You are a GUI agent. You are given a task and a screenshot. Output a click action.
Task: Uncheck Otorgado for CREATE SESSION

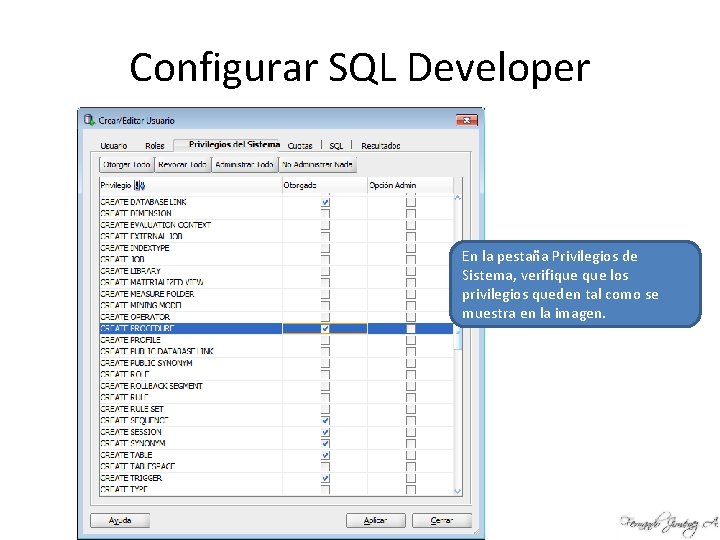325,432
